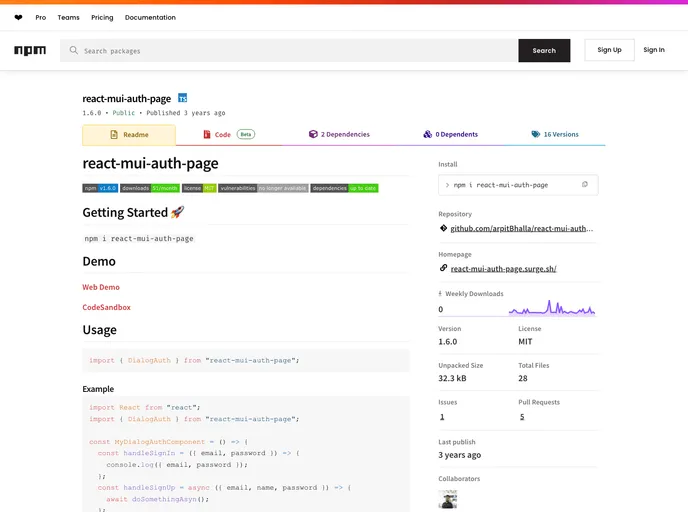This screenshot has height=512, width=688.
Task: Click the license MIT badge
Action: (199, 188)
